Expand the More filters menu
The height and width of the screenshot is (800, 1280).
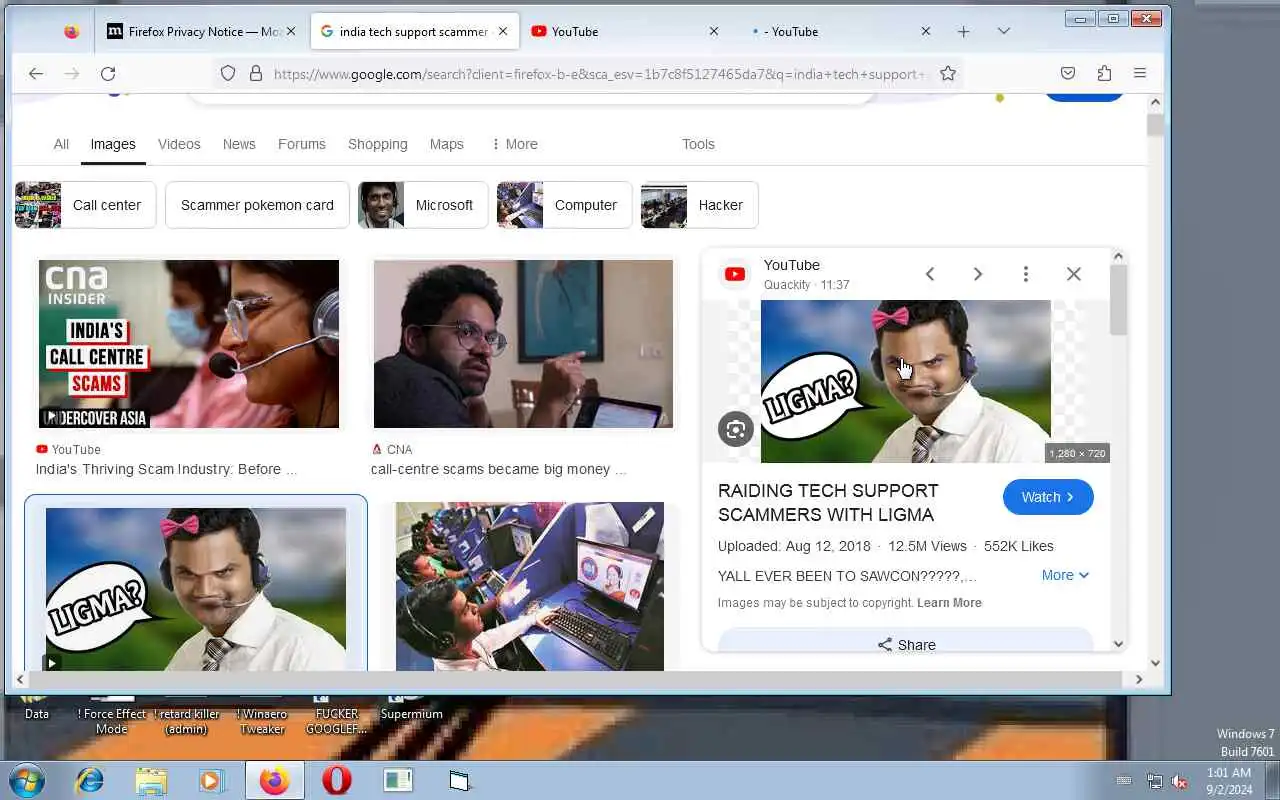click(x=514, y=144)
